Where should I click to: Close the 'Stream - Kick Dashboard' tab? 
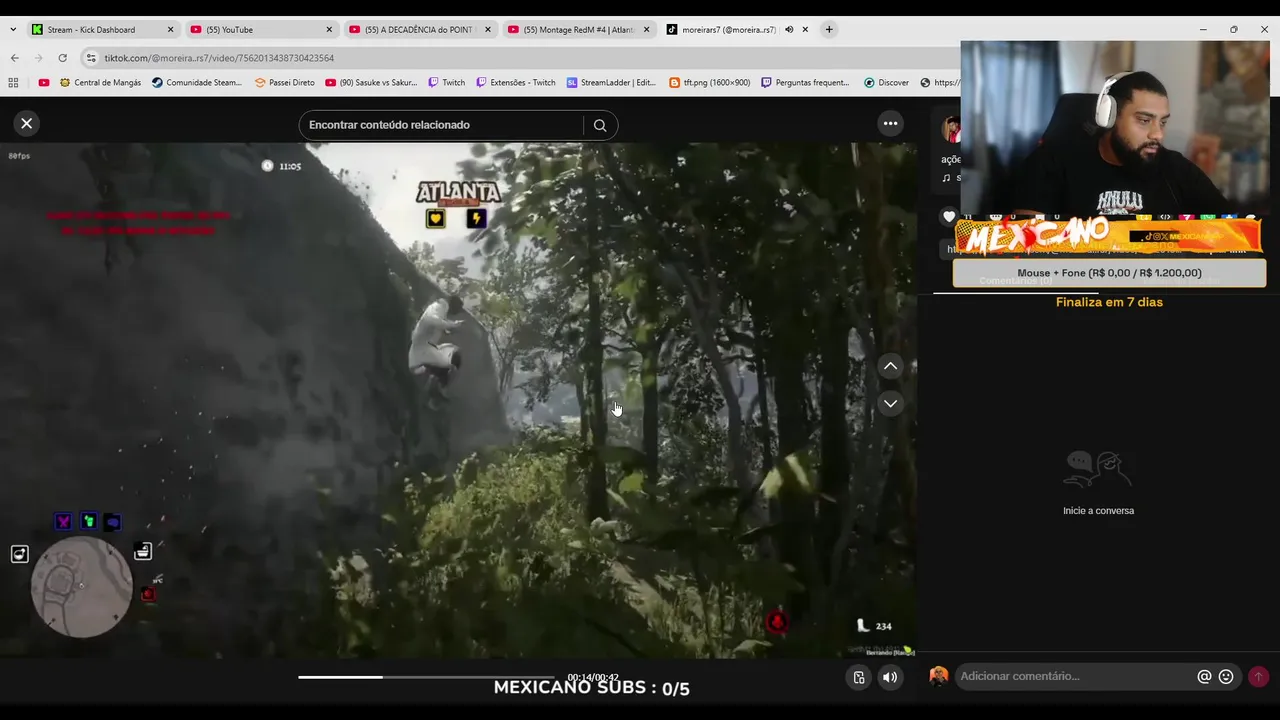coord(170,30)
